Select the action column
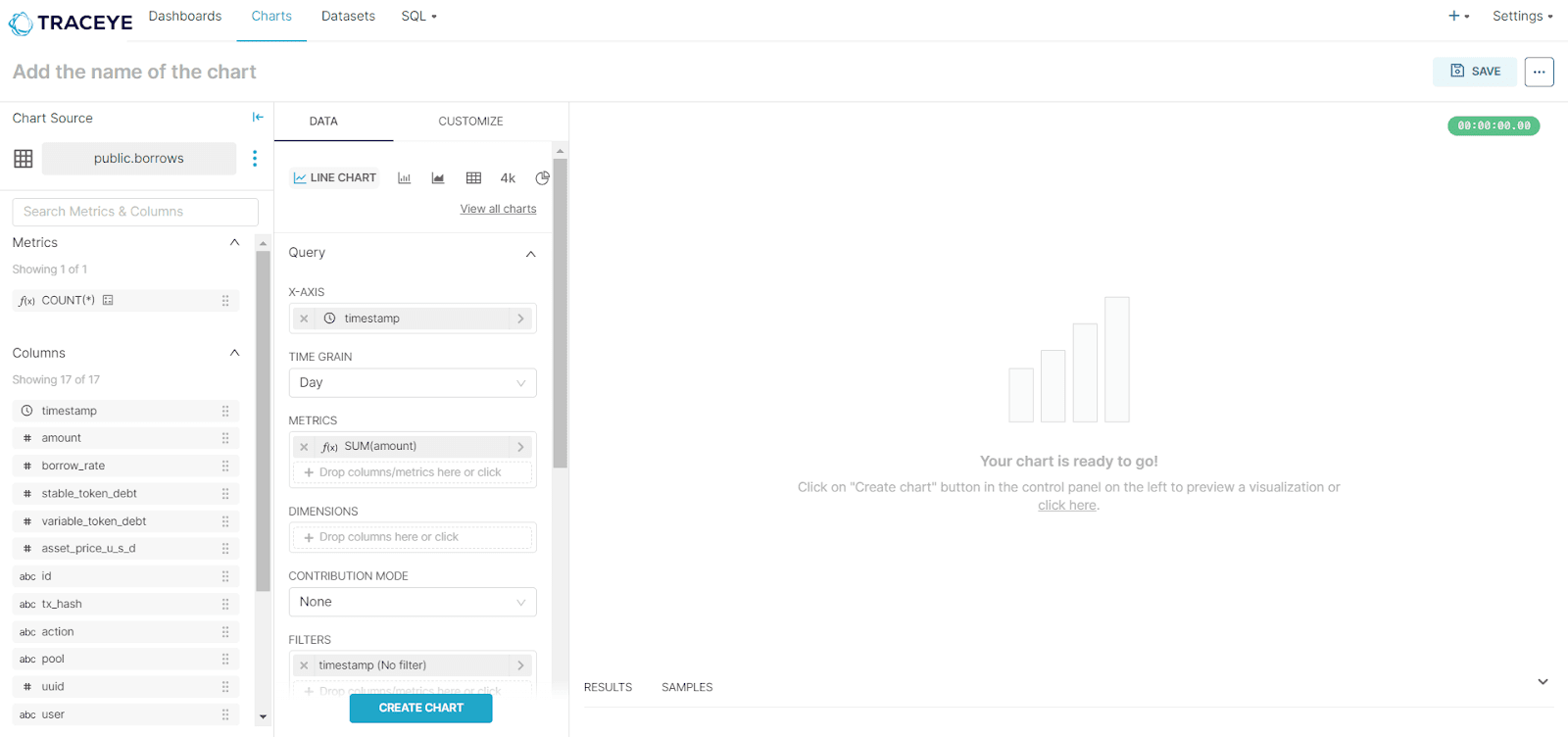The height and width of the screenshot is (737, 1568). click(x=125, y=632)
